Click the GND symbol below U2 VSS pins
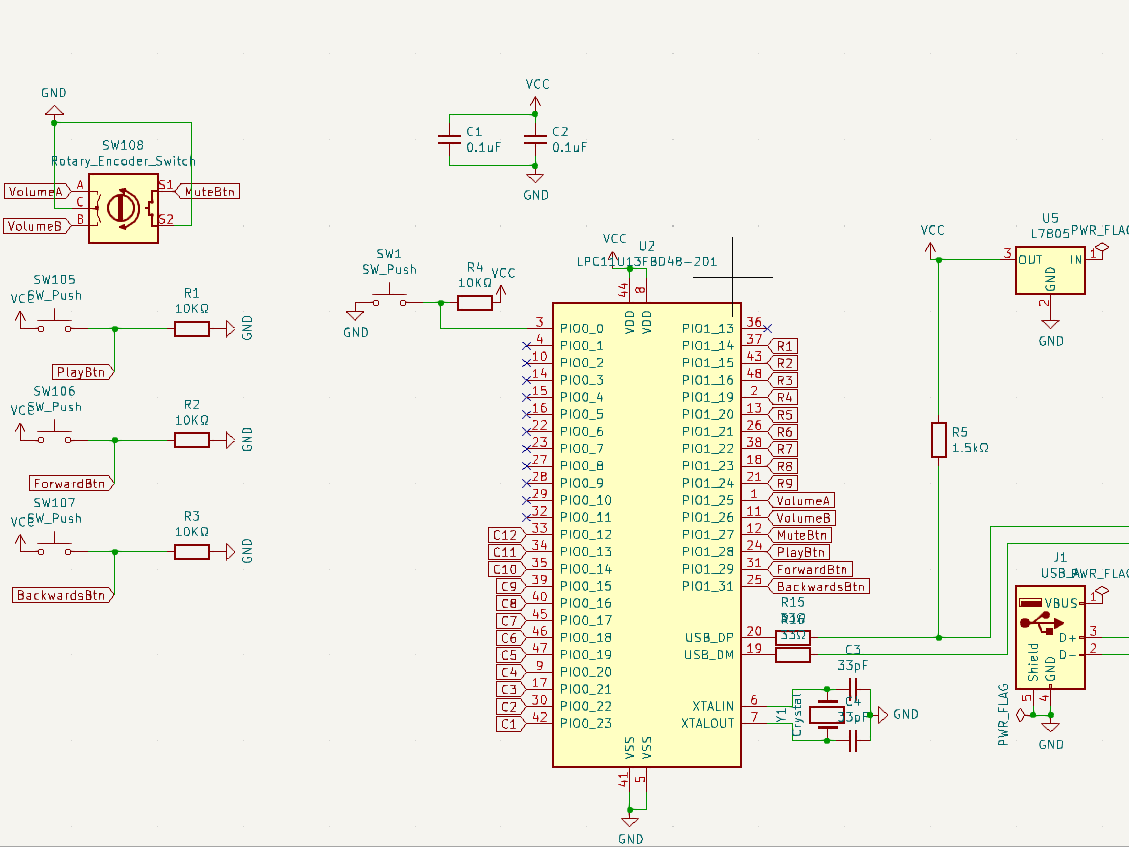Screen dimensions: 1129x847 click(x=630, y=822)
